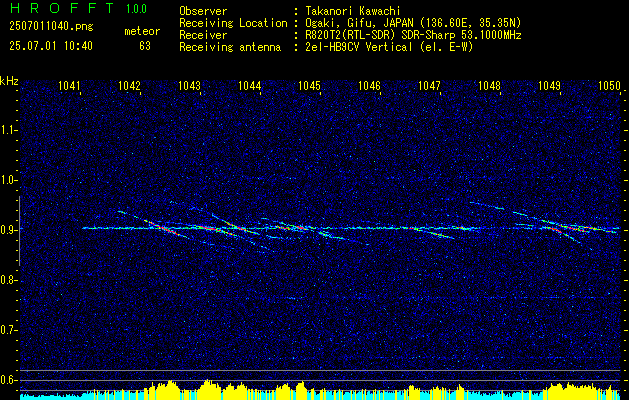Click time axis marker 1045

(310, 85)
